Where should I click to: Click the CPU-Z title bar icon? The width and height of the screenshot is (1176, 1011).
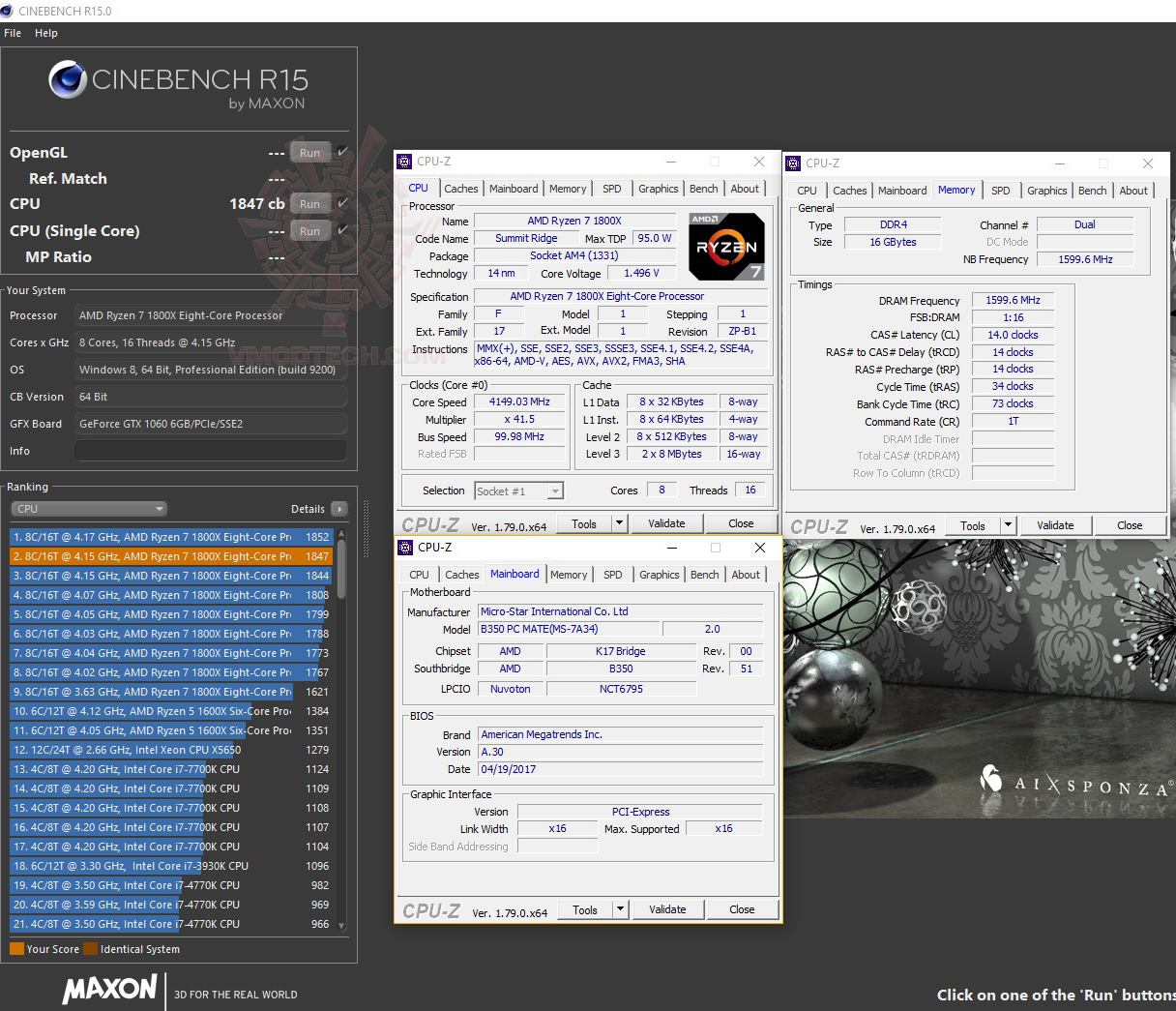tap(405, 162)
